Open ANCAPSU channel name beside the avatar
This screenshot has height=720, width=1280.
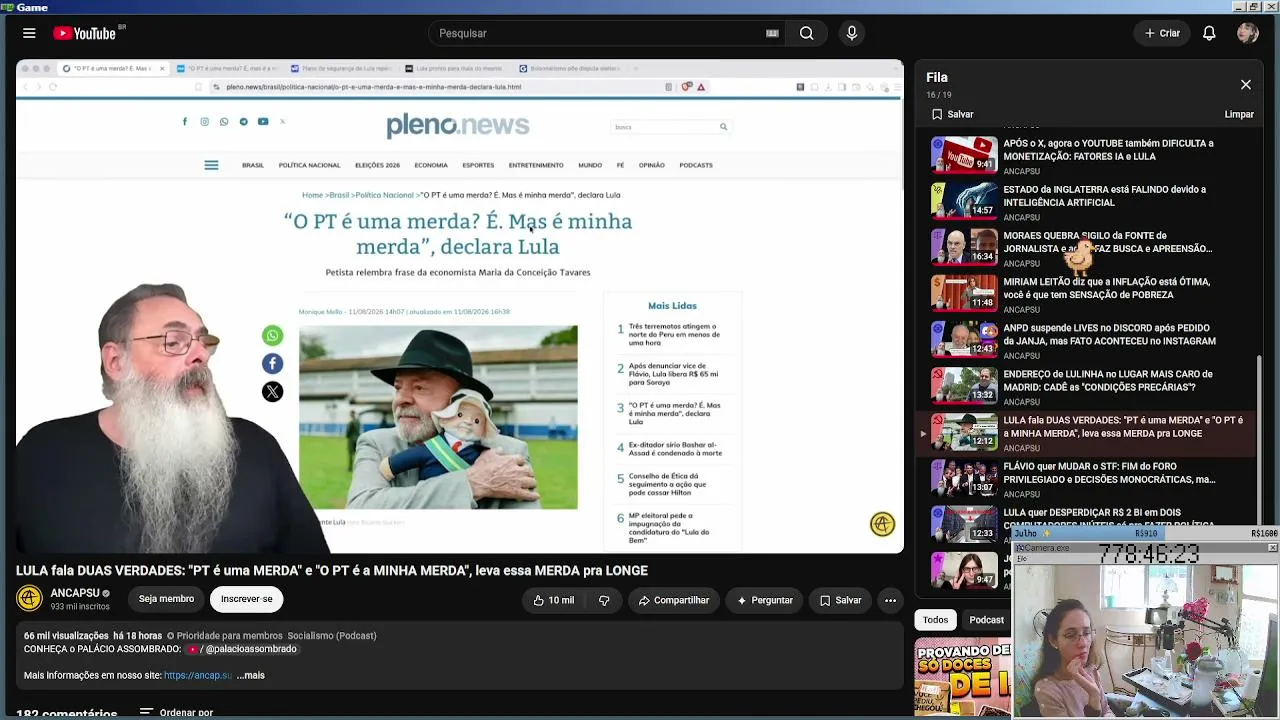pyautogui.click(x=75, y=593)
